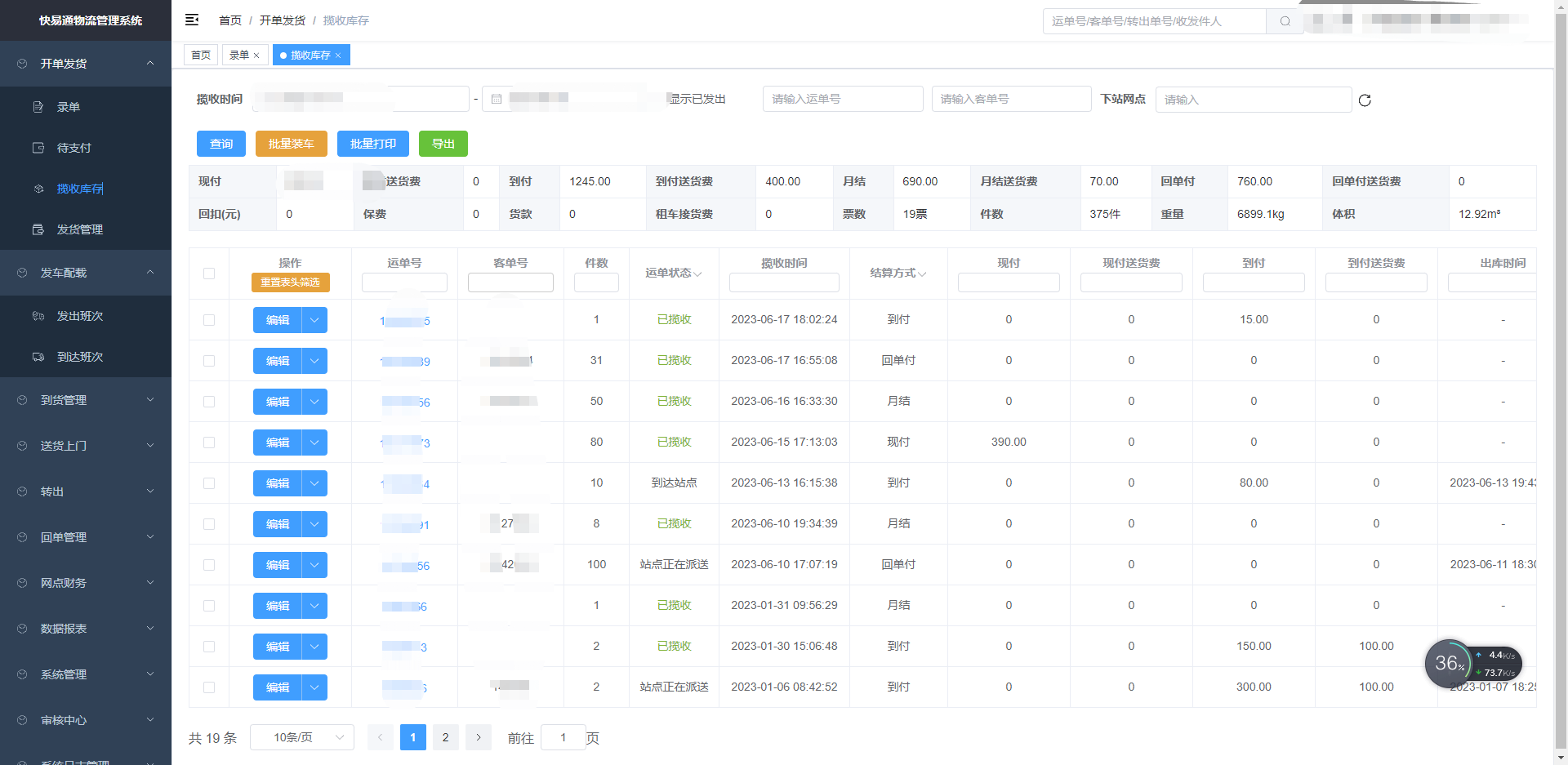Toggle the select-all header checkbox
1568x765 pixels.
(209, 274)
